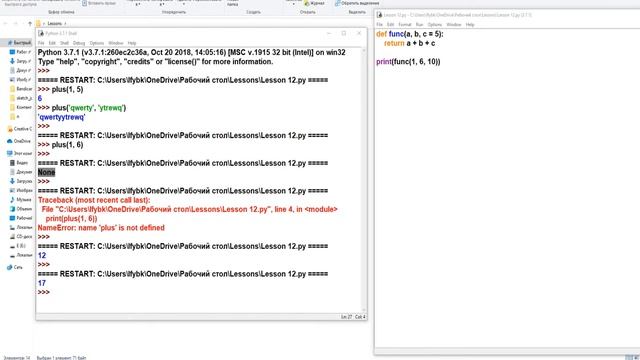Open Рабочий стол under quick access
Image resolution: width=640 pixels, height=360 pixels.
click(20, 52)
